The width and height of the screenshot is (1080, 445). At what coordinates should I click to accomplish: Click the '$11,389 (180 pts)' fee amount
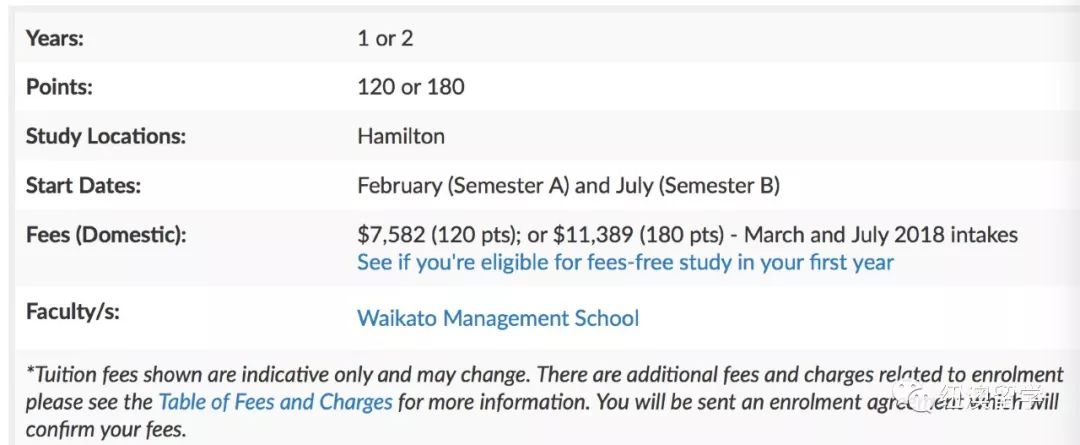coord(638,235)
